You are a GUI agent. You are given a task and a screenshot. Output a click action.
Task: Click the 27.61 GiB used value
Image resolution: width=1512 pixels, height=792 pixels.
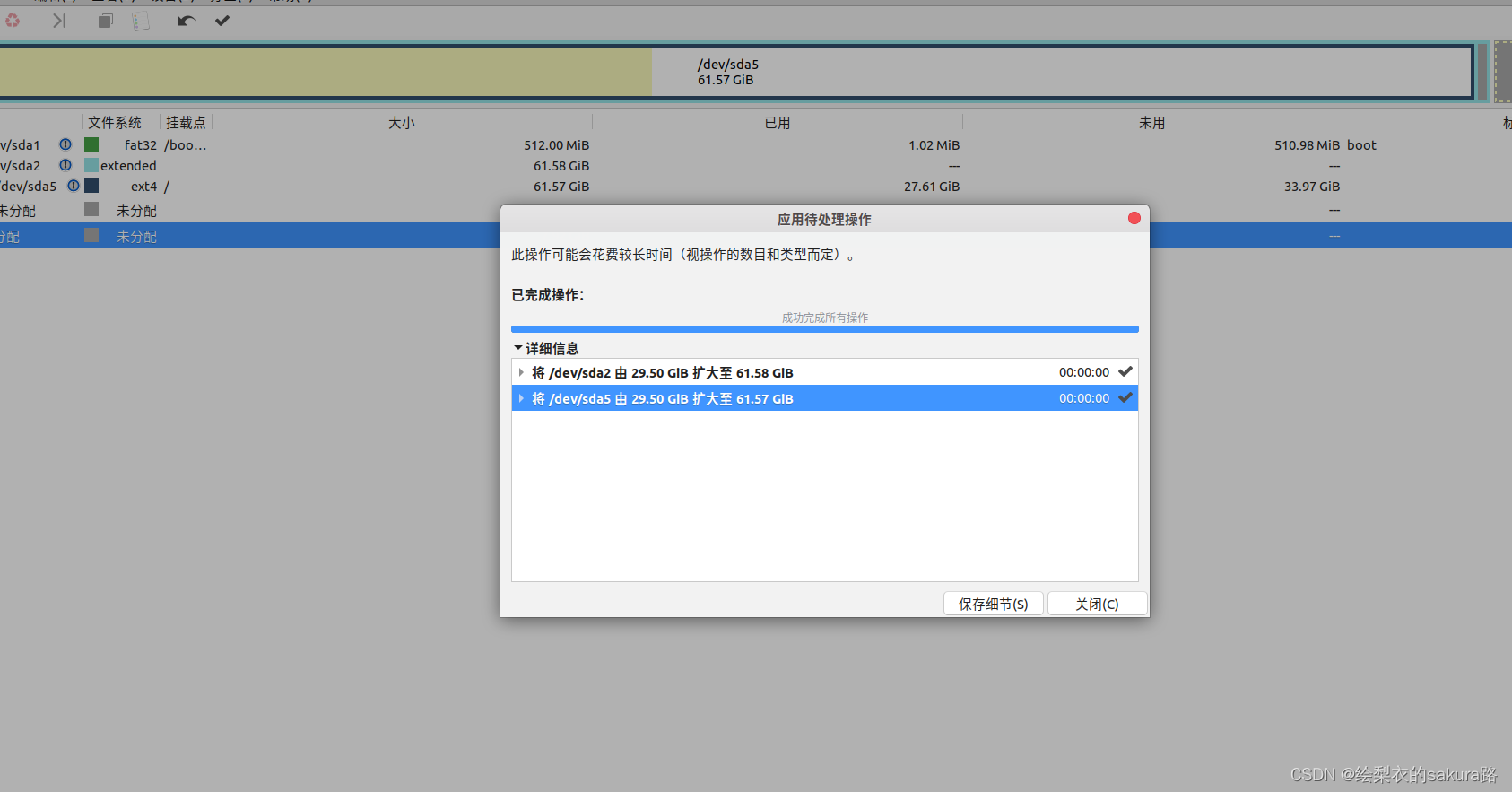click(x=932, y=187)
